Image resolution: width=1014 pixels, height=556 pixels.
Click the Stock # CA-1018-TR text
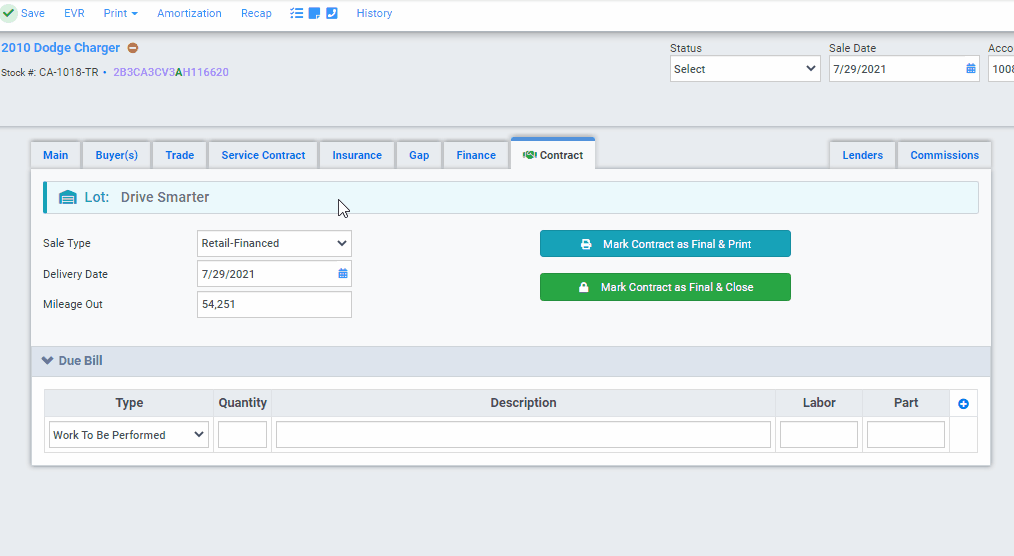coord(50,72)
